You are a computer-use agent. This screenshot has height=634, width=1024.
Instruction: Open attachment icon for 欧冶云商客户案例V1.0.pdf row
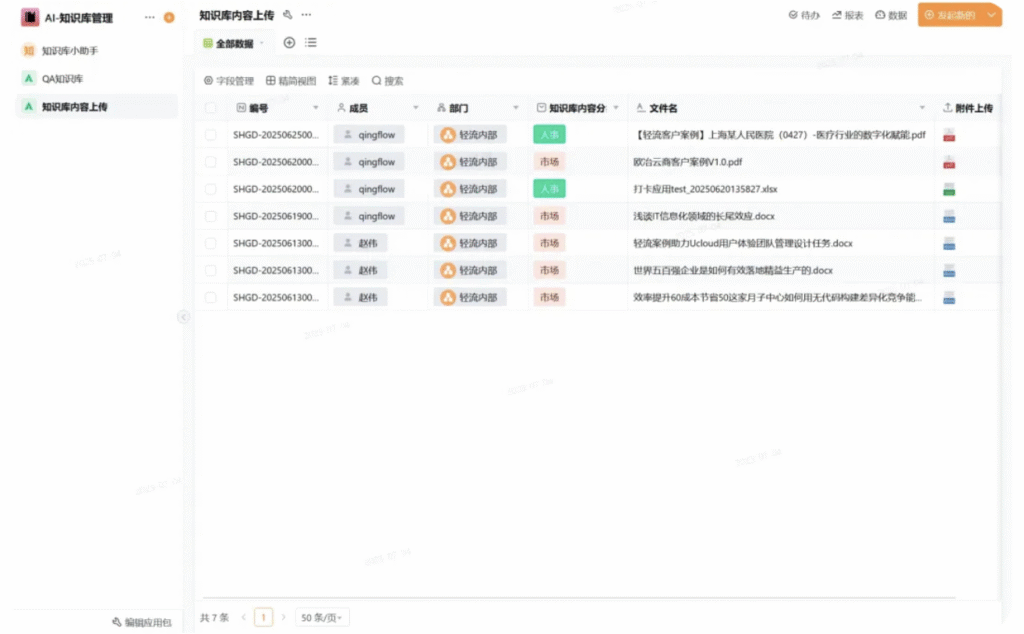pyautogui.click(x=949, y=162)
